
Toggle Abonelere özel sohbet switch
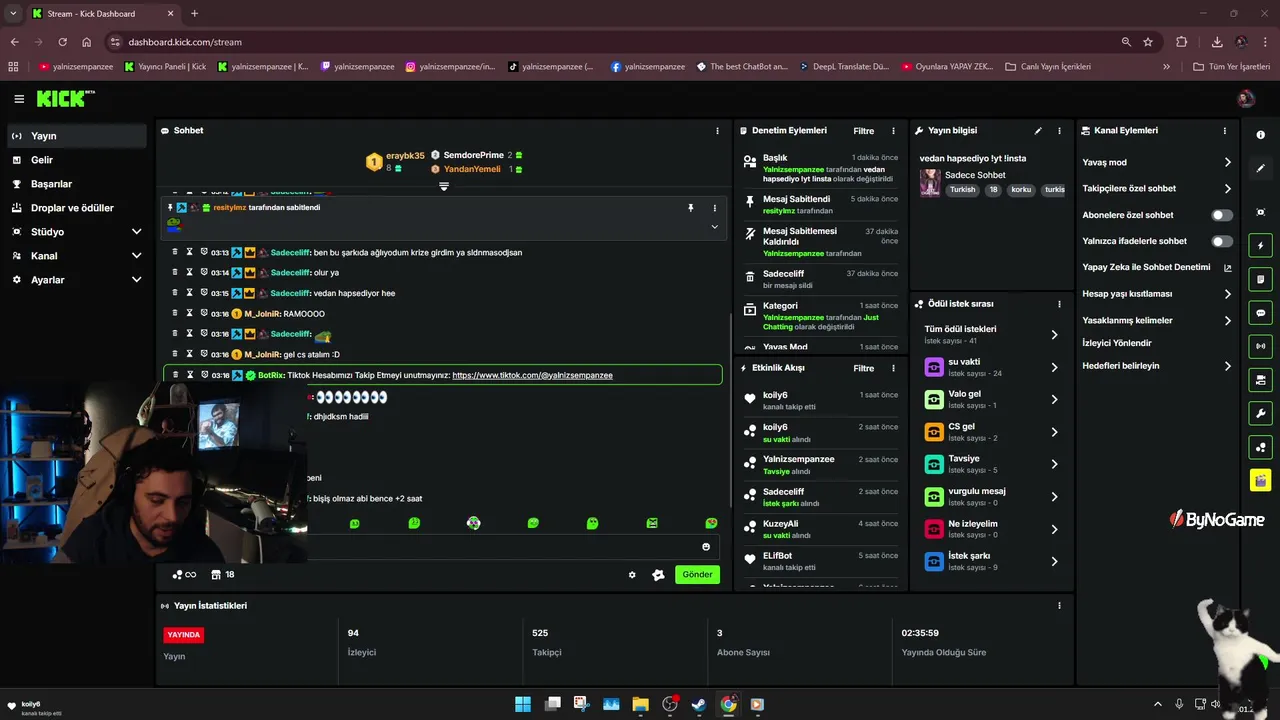tap(1222, 215)
